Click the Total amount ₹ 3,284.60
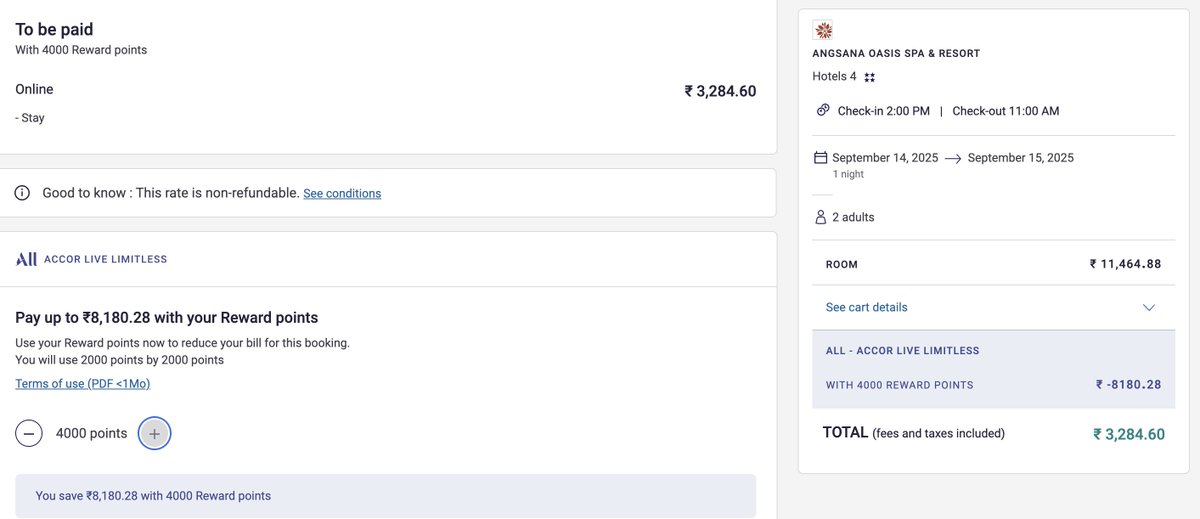Viewport: 1200px width, 519px height. point(1129,434)
